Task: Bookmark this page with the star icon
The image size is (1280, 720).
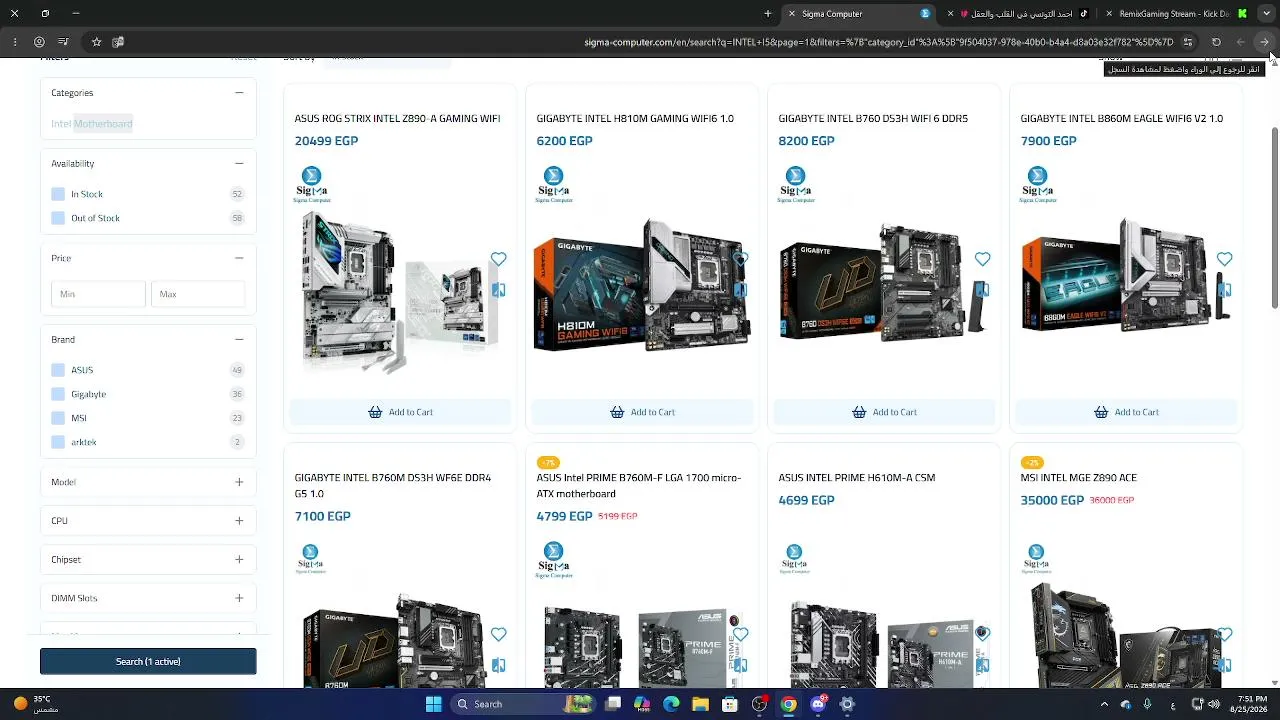Action: (x=96, y=42)
